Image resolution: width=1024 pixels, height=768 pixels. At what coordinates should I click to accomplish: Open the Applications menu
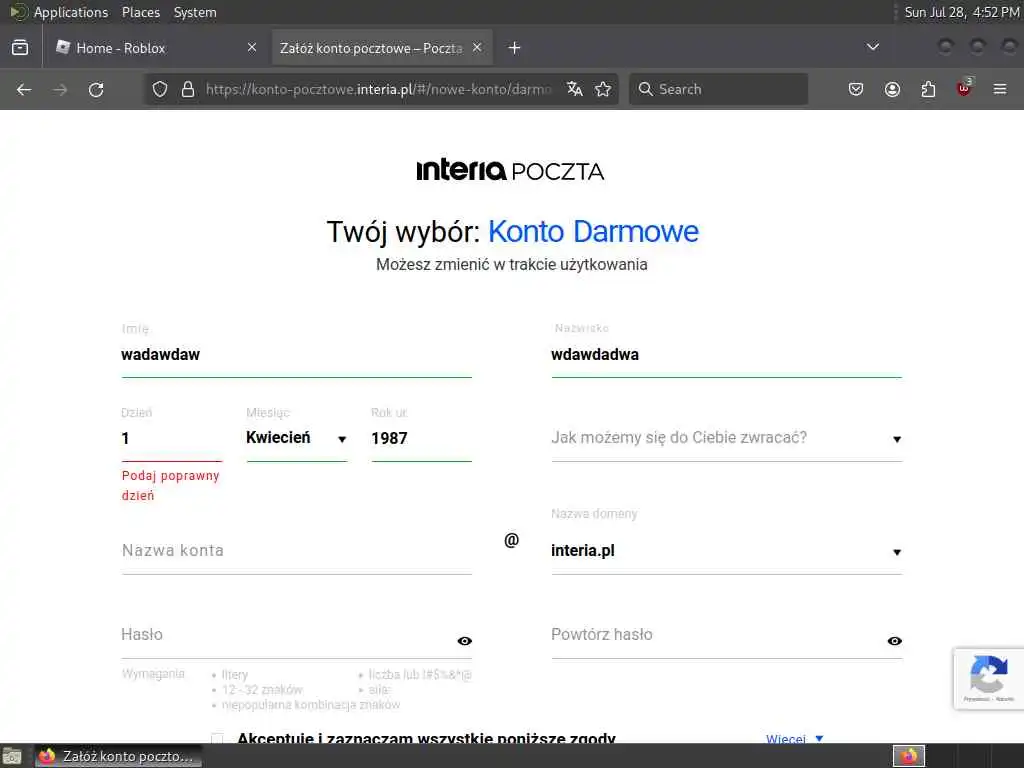click(71, 12)
